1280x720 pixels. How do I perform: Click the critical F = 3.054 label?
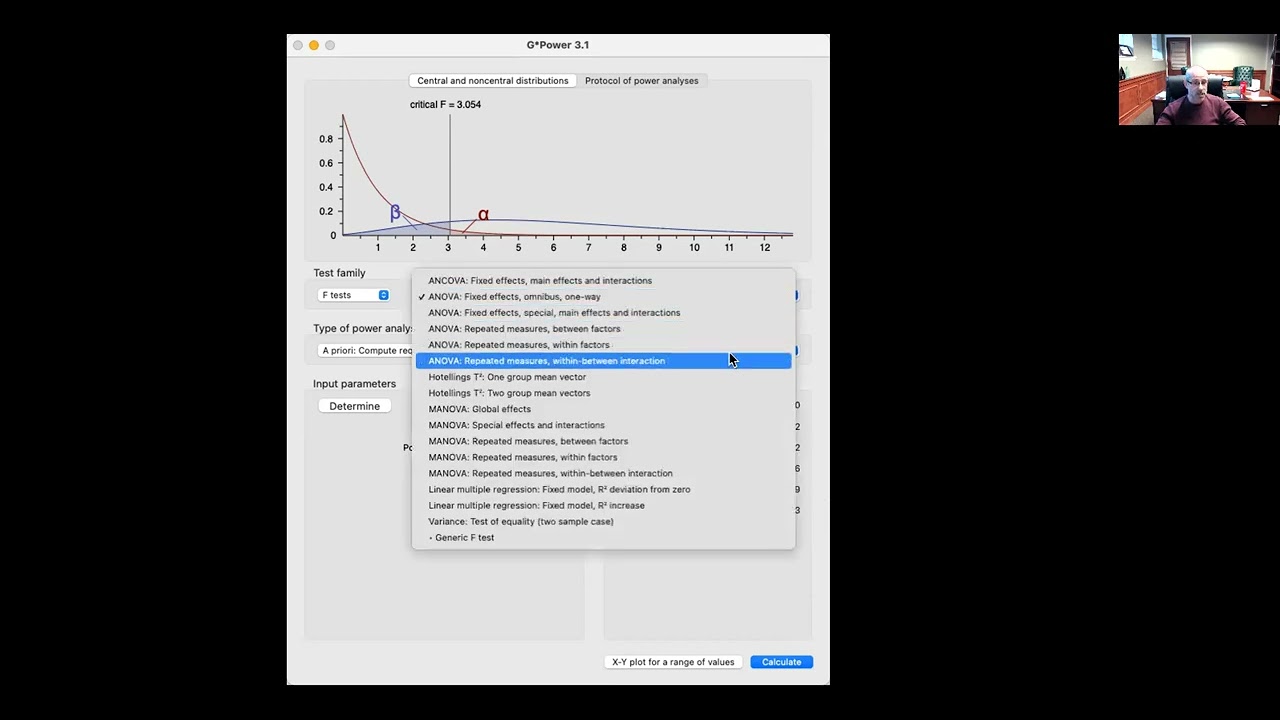445,104
